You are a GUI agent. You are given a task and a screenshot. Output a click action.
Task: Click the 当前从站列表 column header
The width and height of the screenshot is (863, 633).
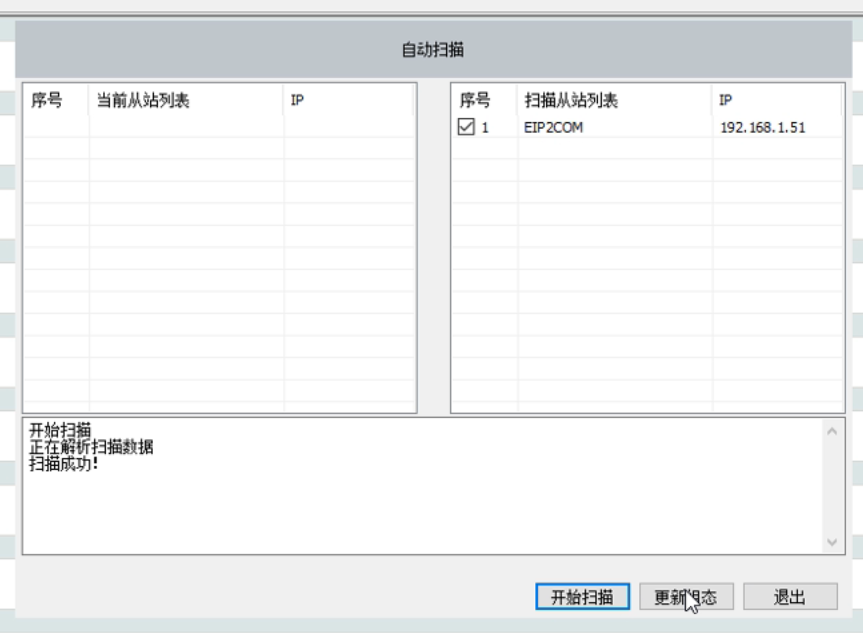click(143, 101)
